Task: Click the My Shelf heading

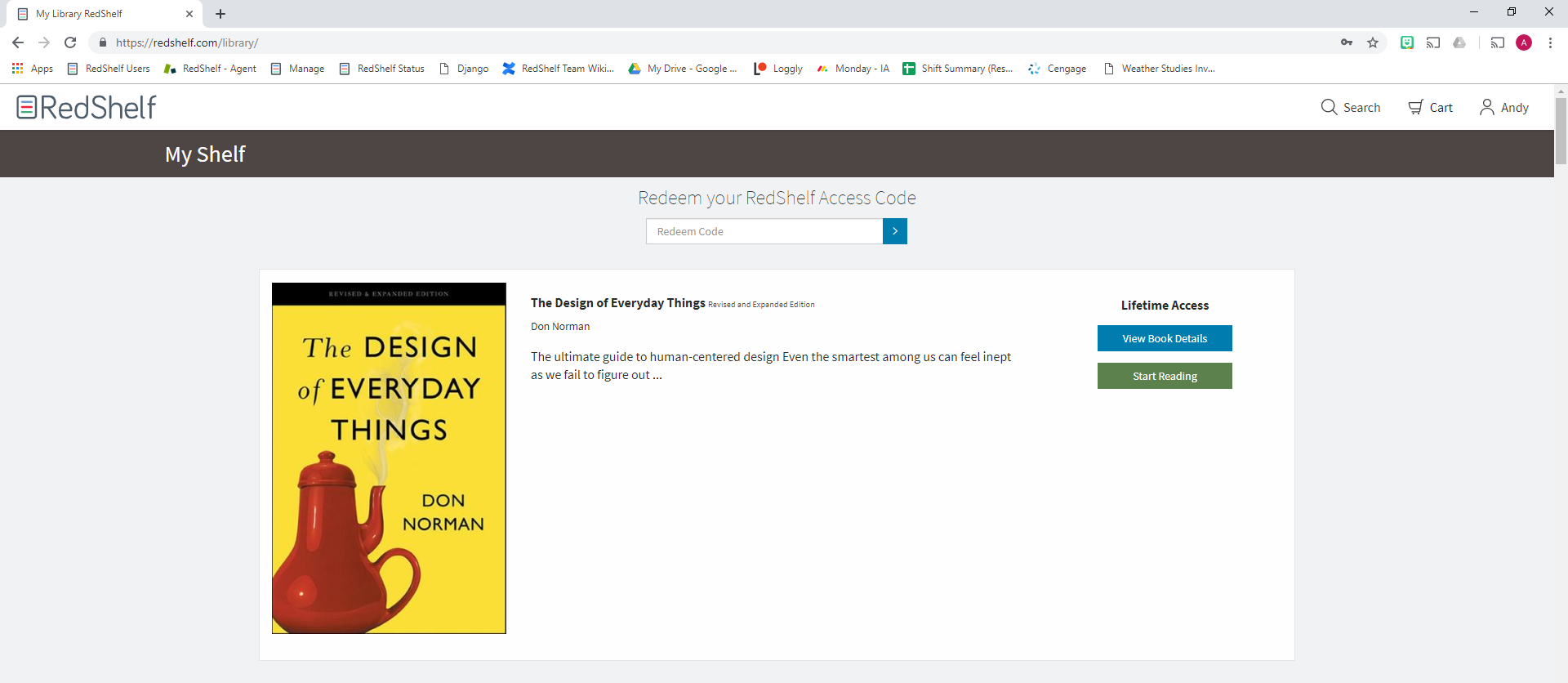Action: [x=205, y=154]
